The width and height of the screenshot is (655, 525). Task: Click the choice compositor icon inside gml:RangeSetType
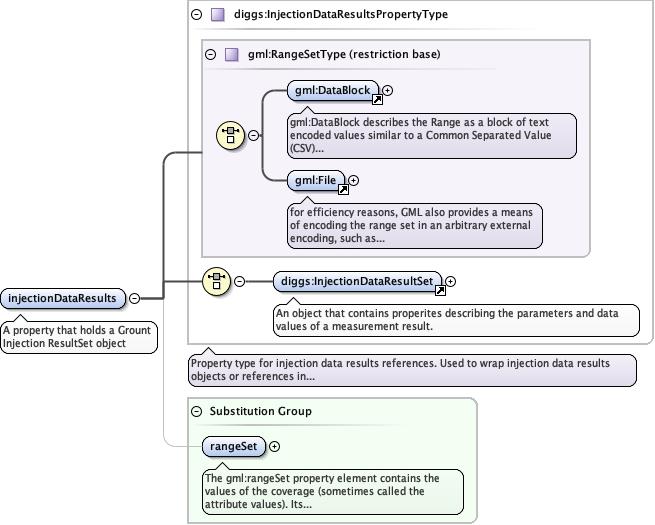tap(231, 135)
